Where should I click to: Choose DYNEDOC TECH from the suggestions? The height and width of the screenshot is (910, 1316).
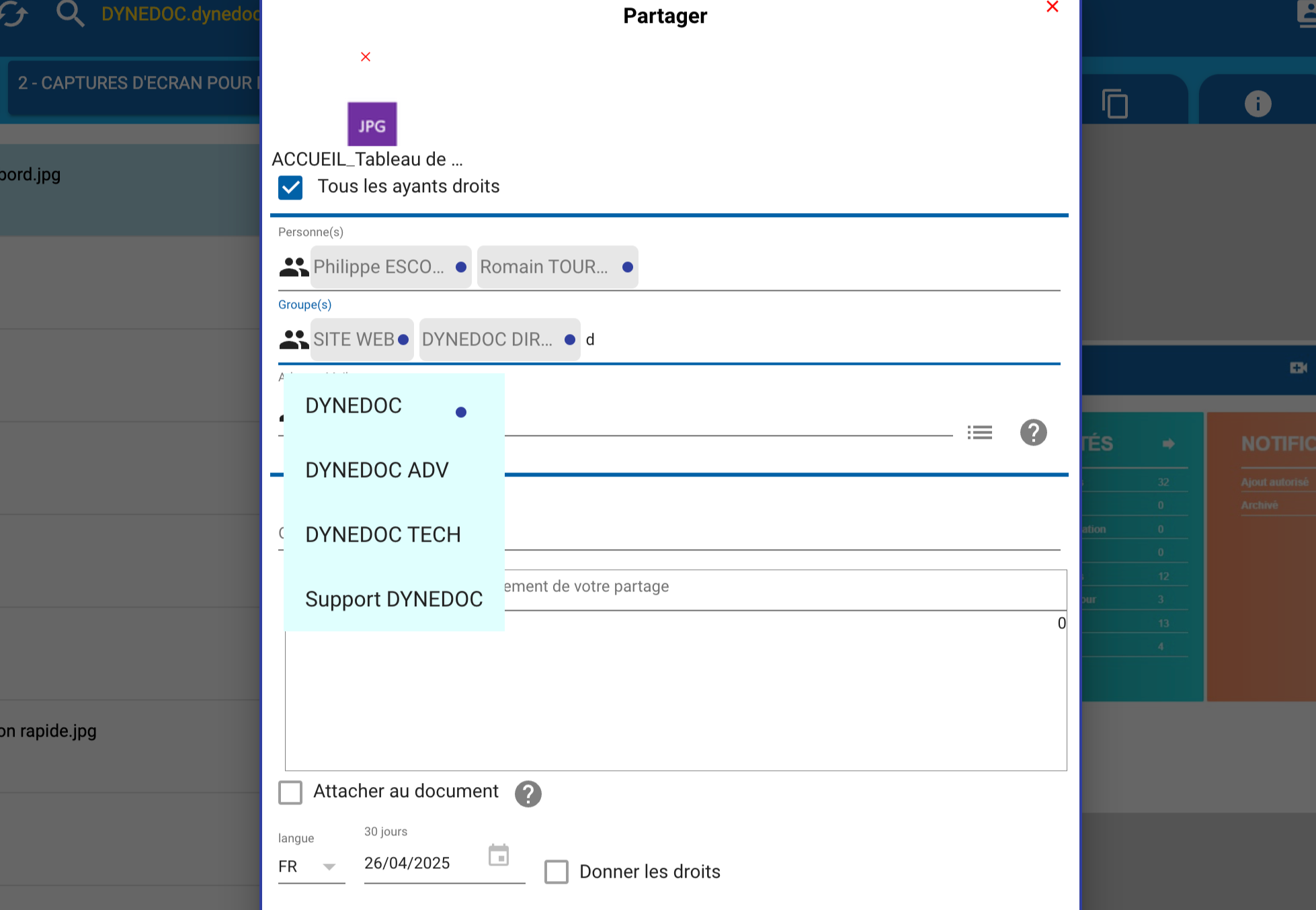coord(394,535)
